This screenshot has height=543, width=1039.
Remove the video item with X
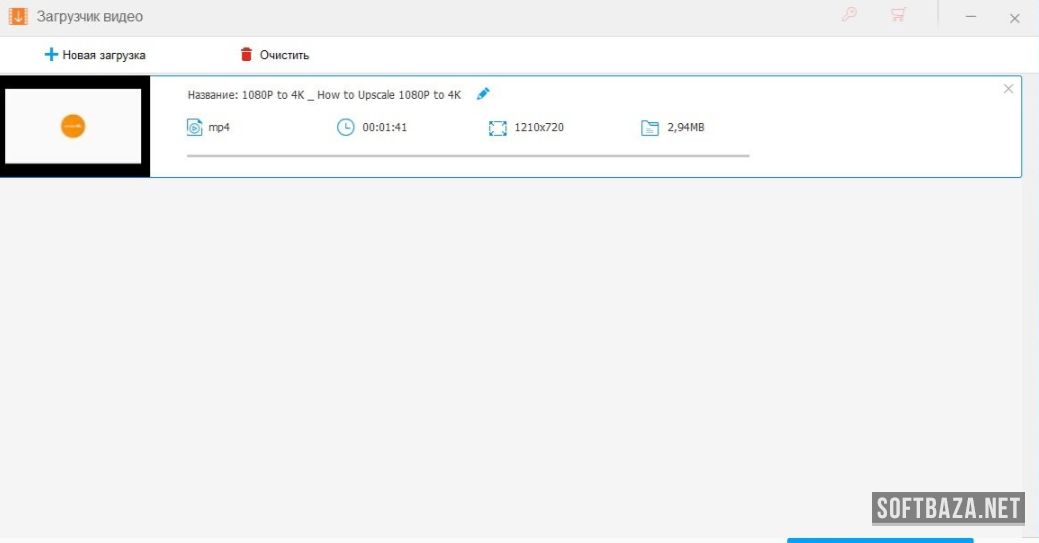(1008, 89)
